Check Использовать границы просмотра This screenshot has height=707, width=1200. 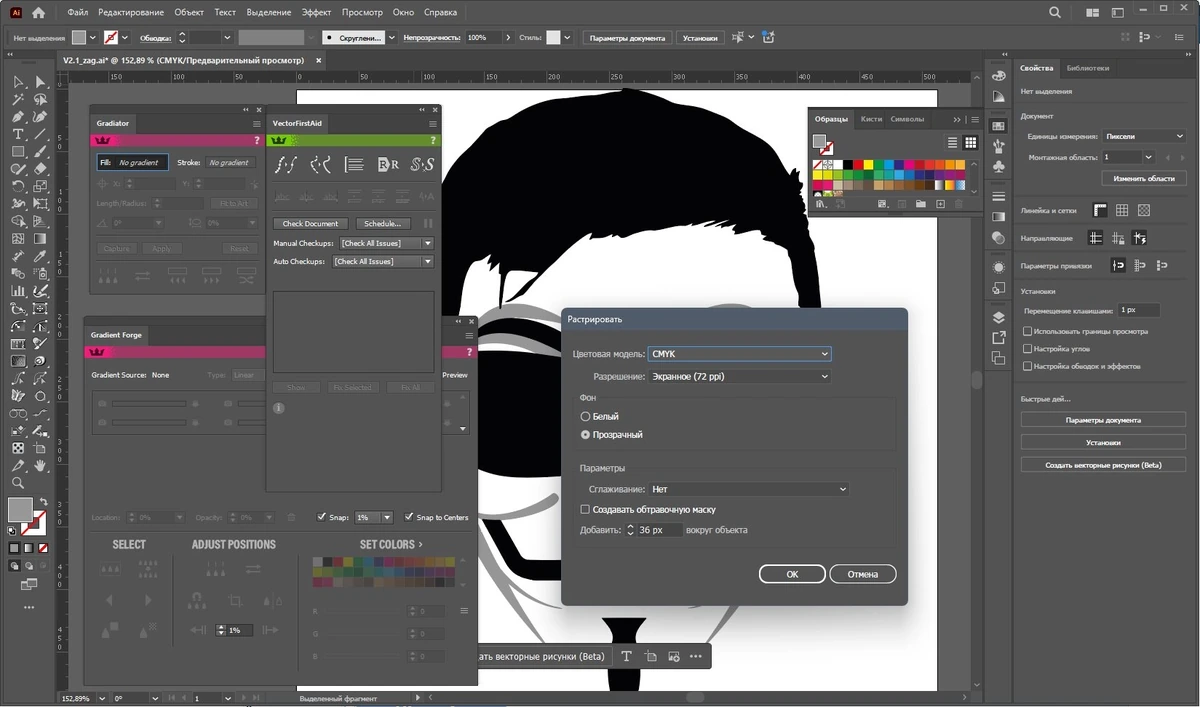coord(1028,331)
